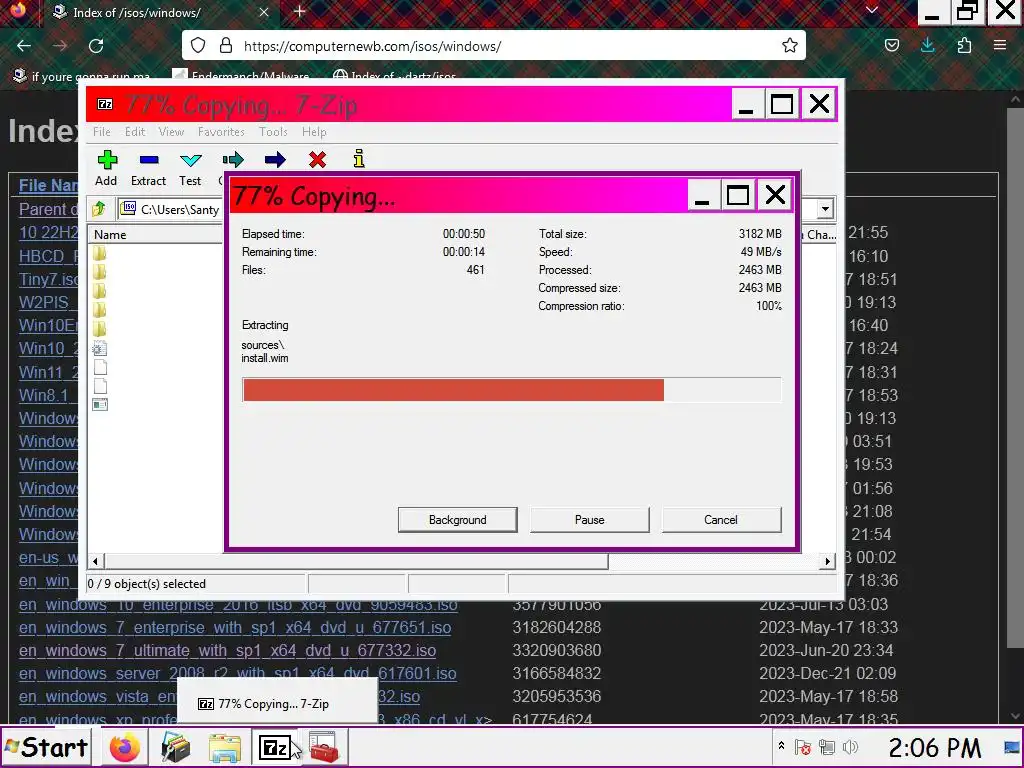Viewport: 1024px width, 768px height.
Task: Click the yellow Info icon in 7-Zip
Action: 359,159
